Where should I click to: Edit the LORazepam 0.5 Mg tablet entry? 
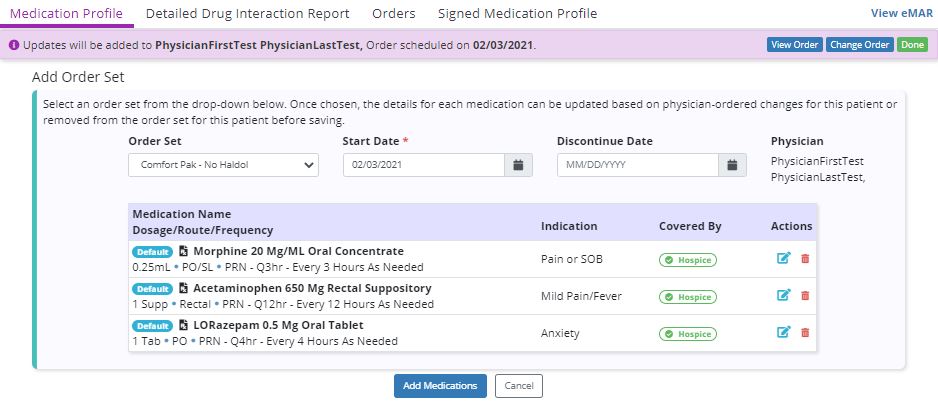783,332
